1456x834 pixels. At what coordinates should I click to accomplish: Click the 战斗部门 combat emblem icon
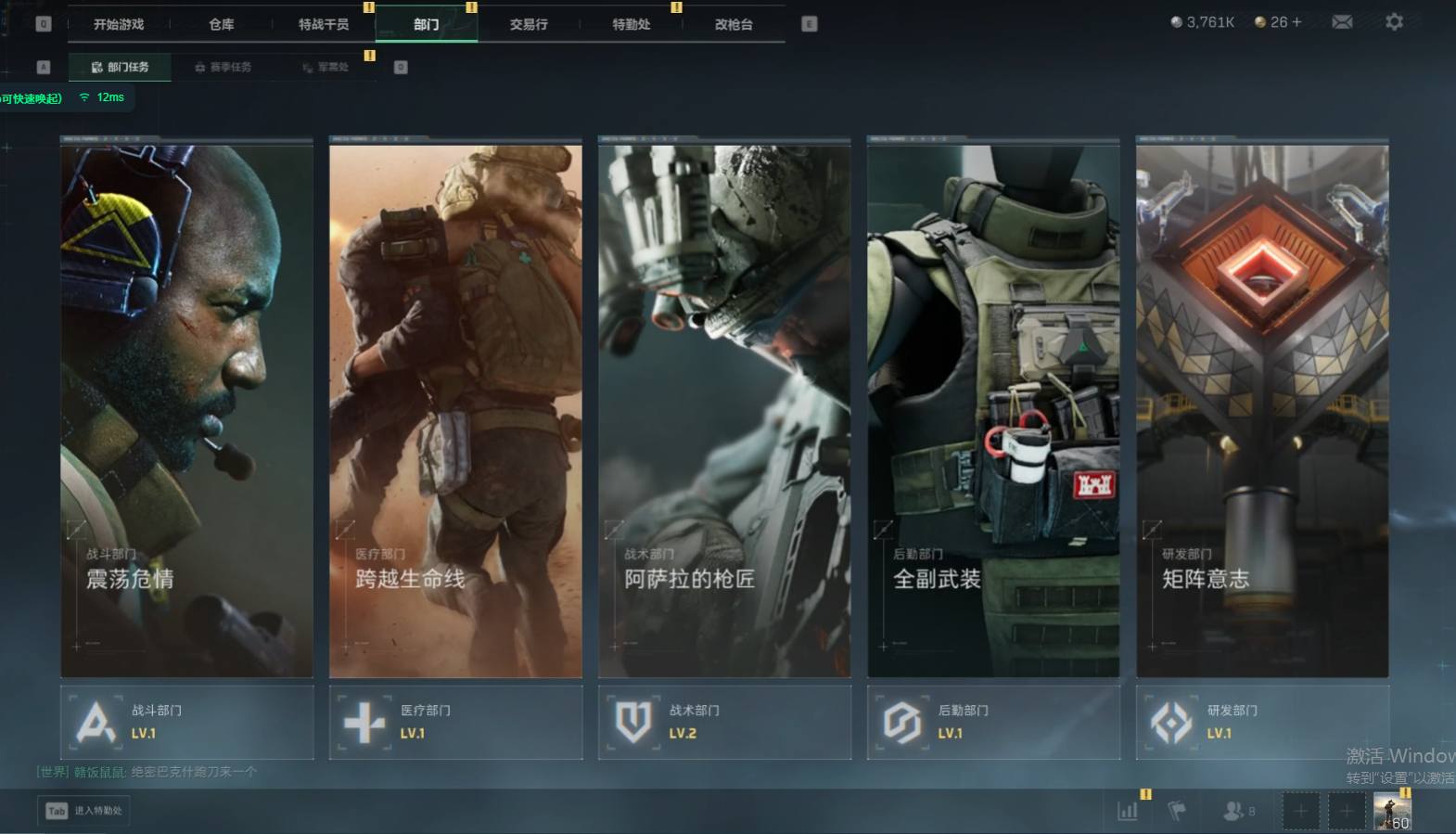[96, 722]
